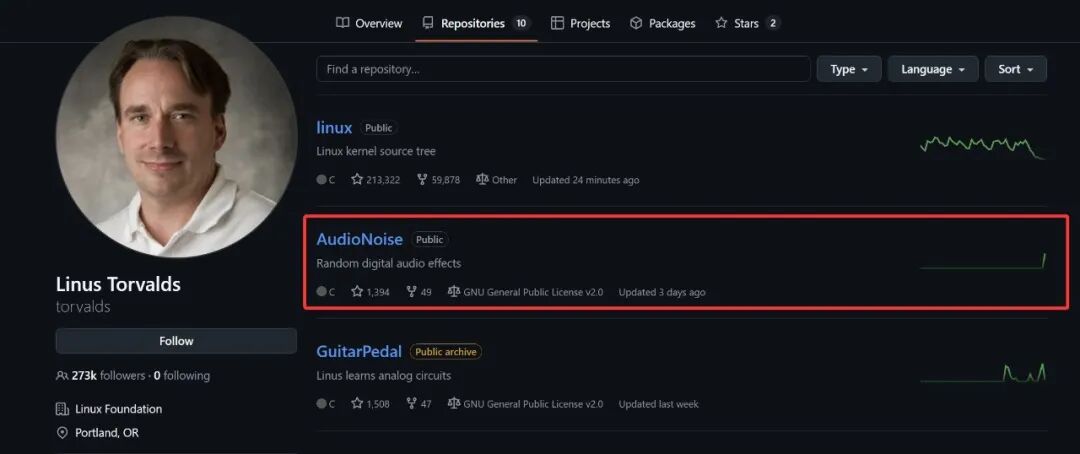Open the linux repository link

(334, 128)
